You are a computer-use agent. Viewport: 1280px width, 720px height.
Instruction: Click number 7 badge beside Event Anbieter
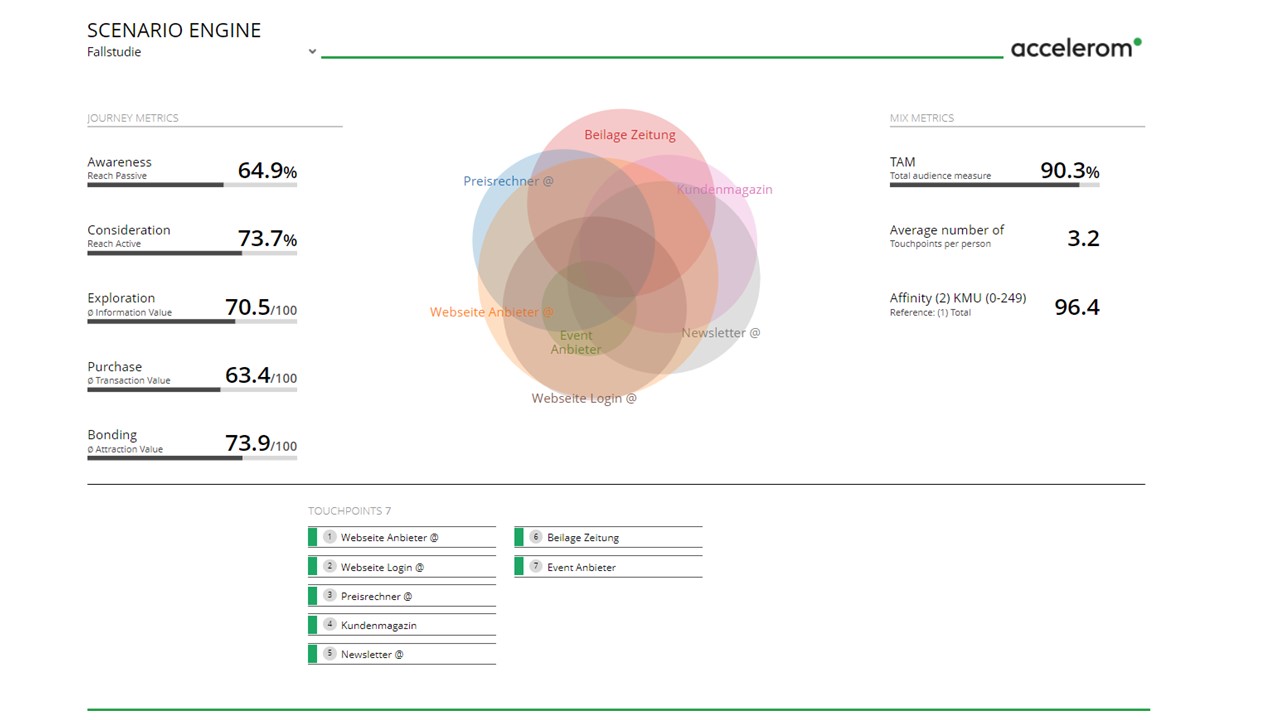pos(535,566)
